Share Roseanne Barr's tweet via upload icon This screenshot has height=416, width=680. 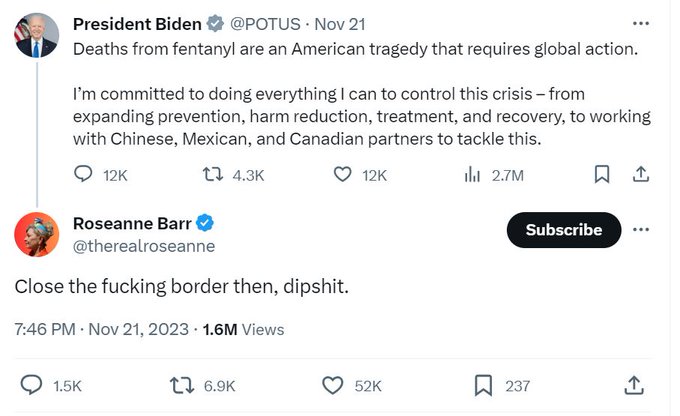click(x=634, y=385)
